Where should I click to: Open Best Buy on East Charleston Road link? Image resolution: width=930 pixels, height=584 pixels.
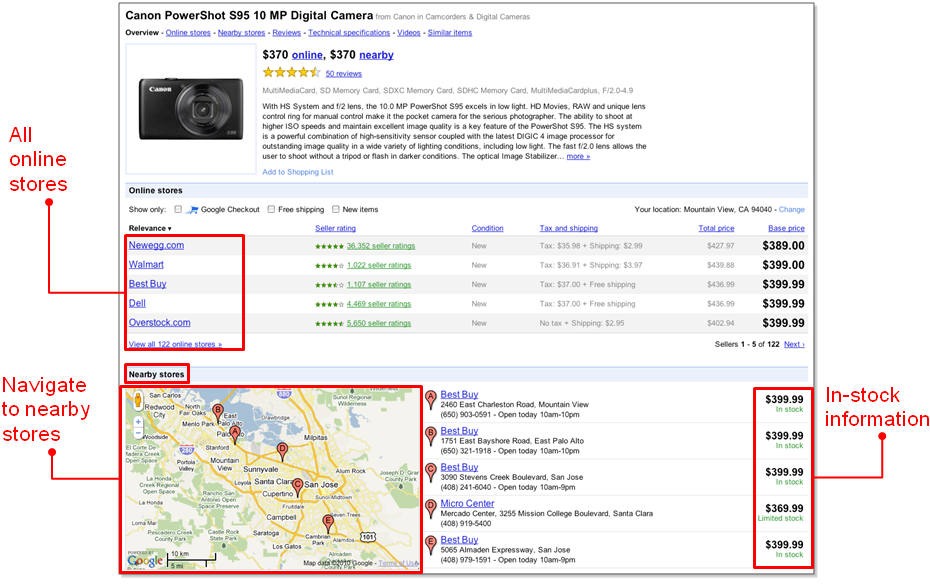pyautogui.click(x=459, y=394)
